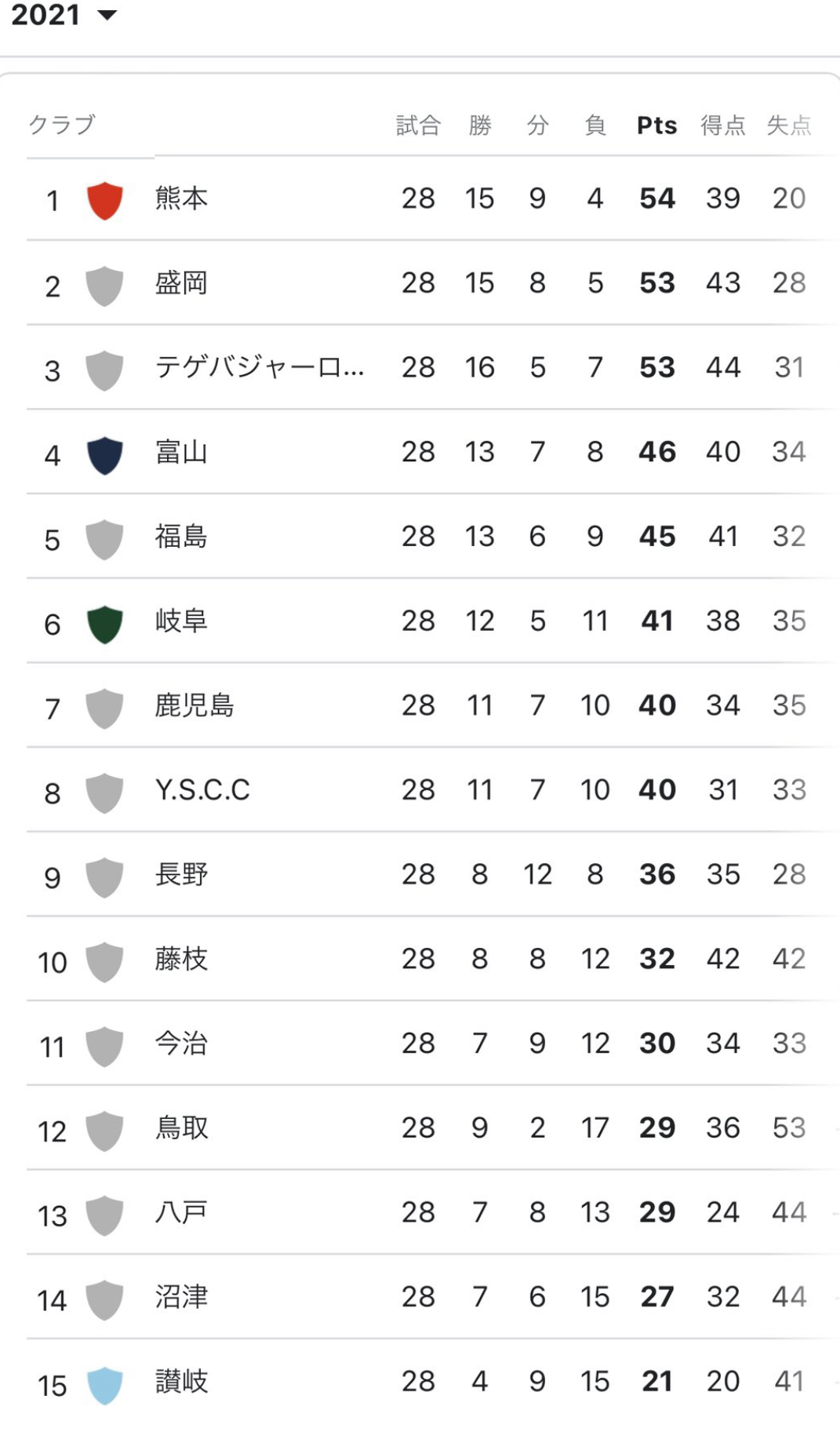
Task: Open the 今治 team link
Action: (x=181, y=1044)
